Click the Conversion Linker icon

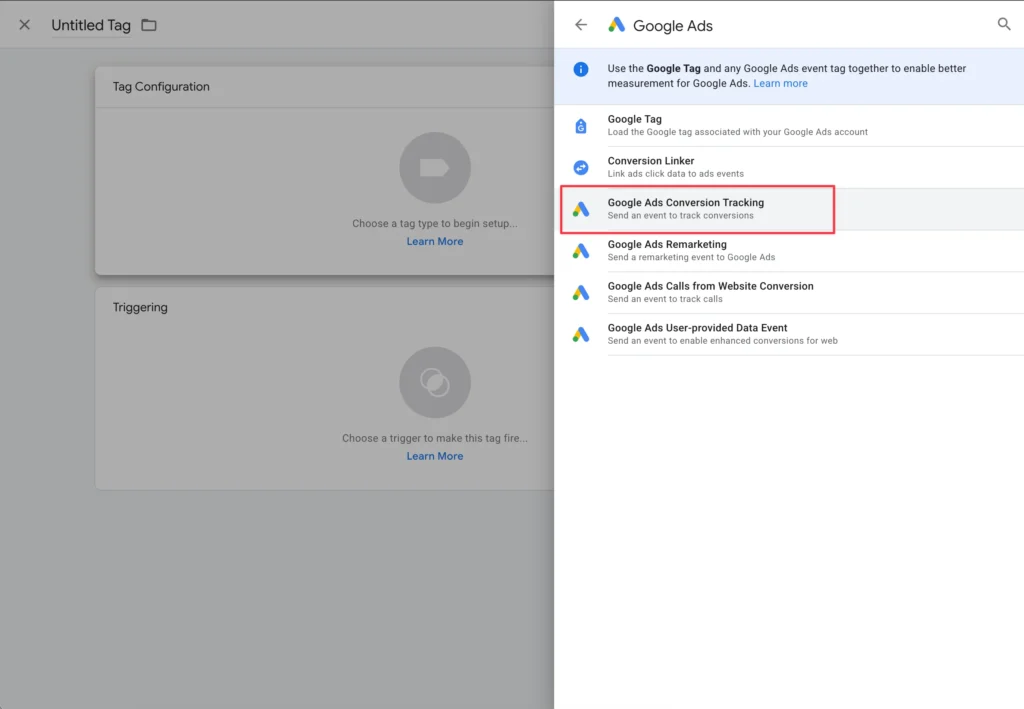pos(581,167)
